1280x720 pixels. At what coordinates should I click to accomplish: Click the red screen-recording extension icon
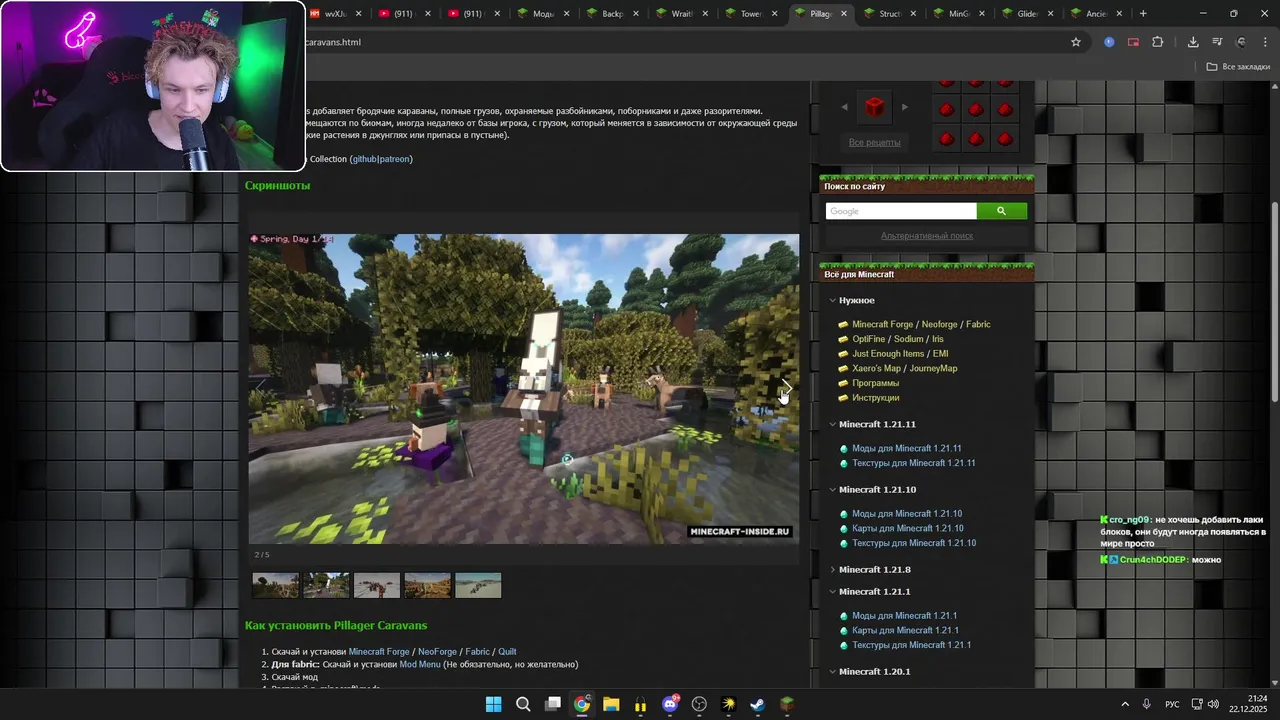[1133, 42]
